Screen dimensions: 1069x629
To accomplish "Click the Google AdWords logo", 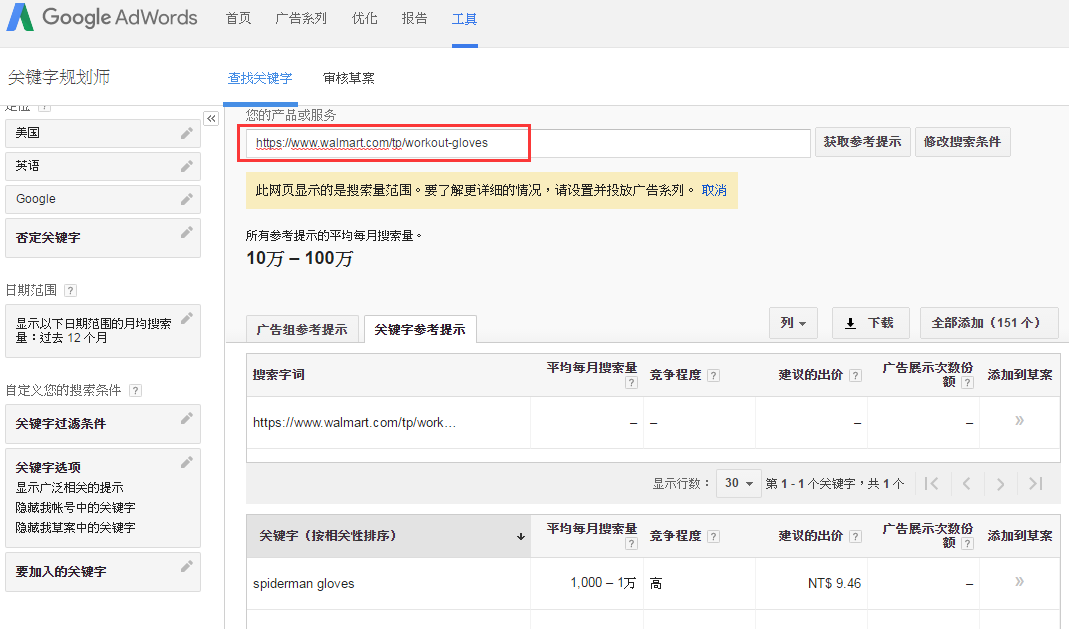I will point(102,17).
